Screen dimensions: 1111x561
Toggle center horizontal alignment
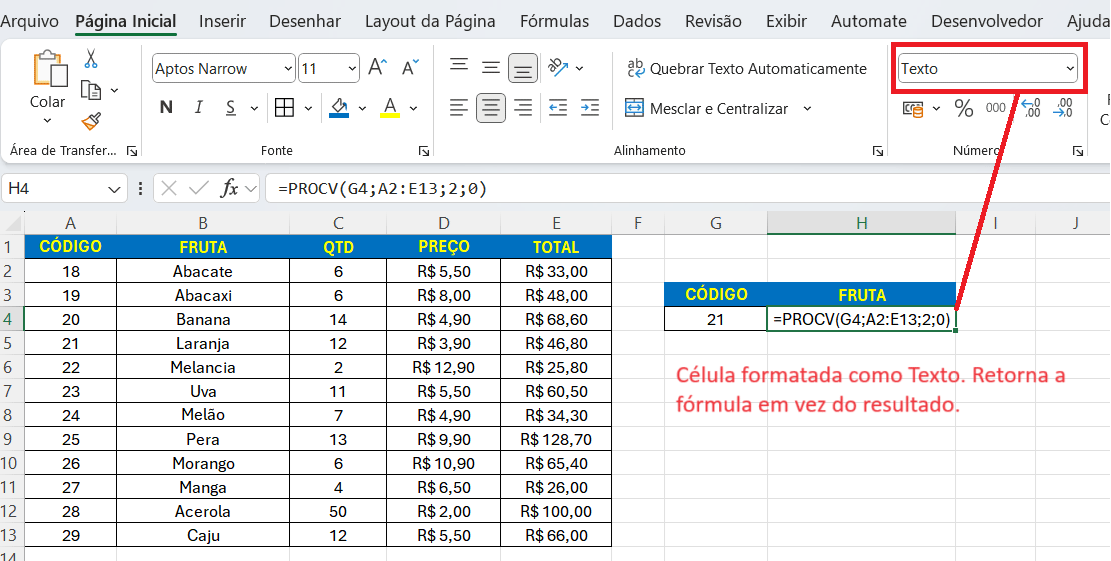(490, 108)
